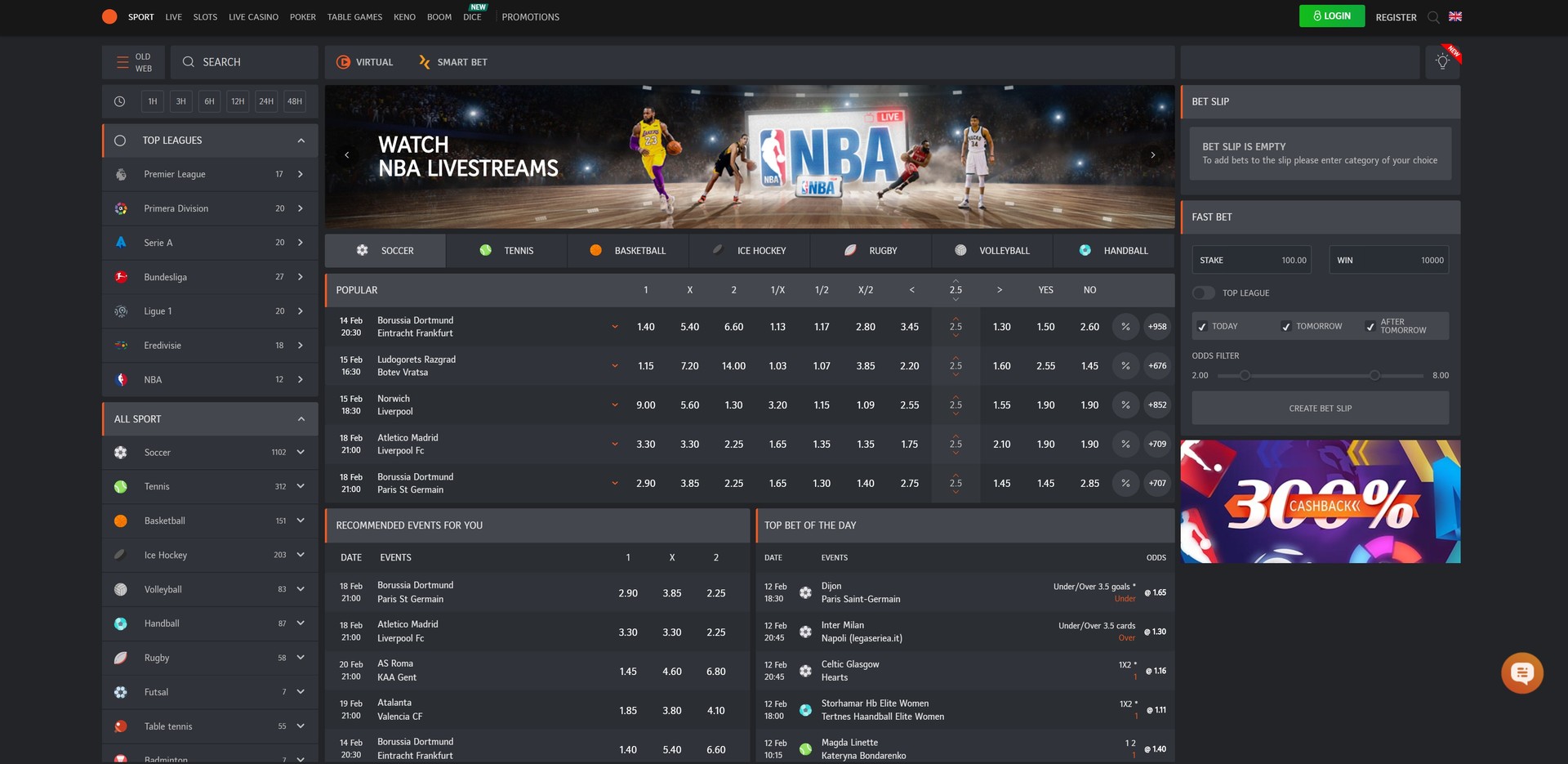Viewport: 1568px width, 764px height.
Task: Click Create Bet Slip button
Action: [x=1321, y=409]
